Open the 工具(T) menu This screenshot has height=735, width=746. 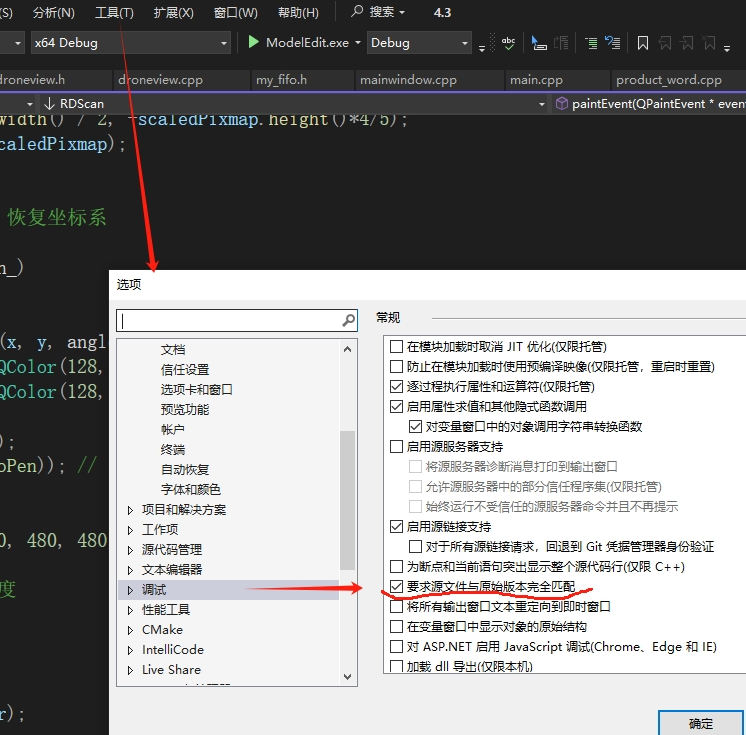tap(114, 13)
